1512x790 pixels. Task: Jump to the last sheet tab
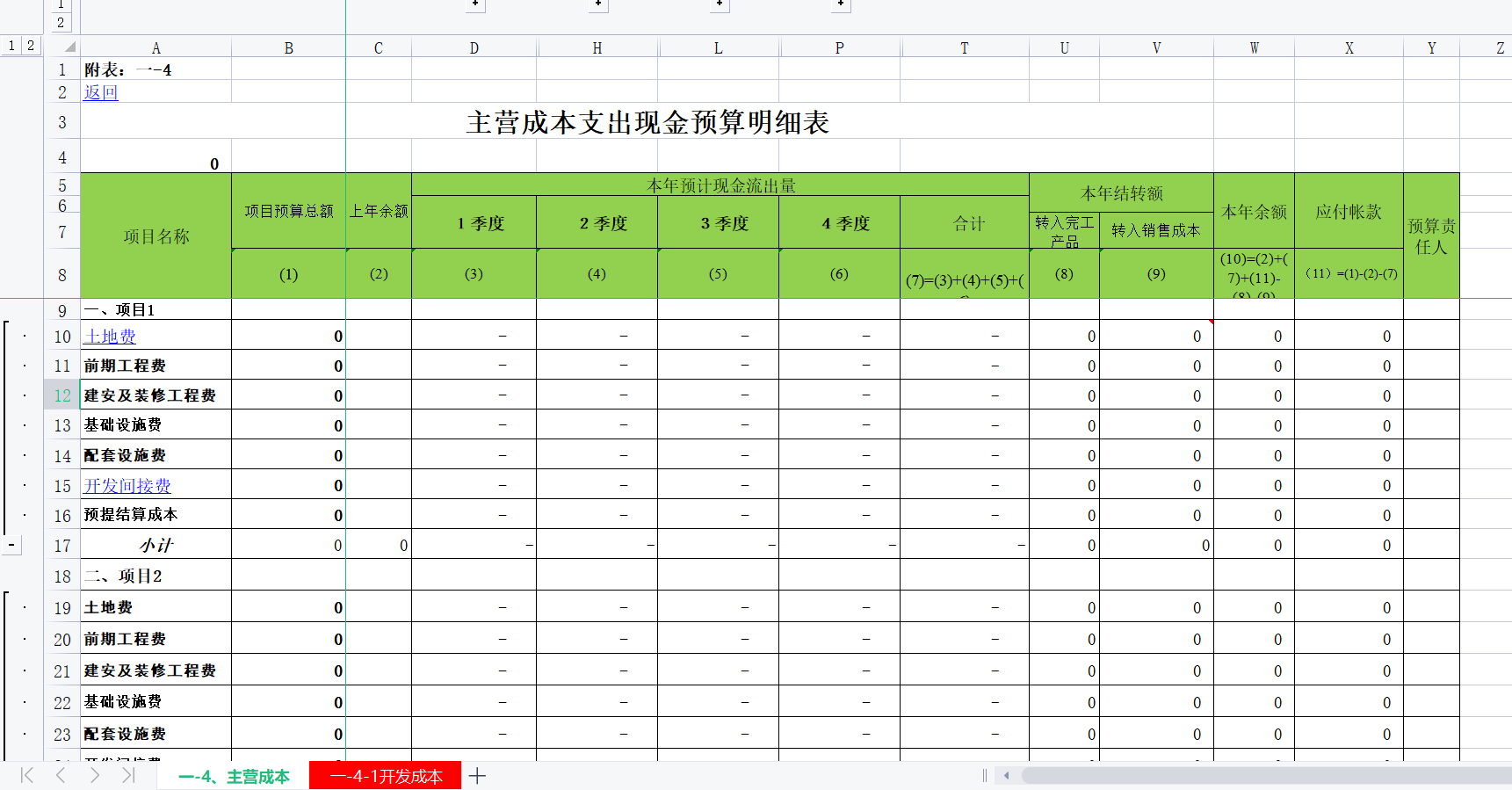point(128,775)
